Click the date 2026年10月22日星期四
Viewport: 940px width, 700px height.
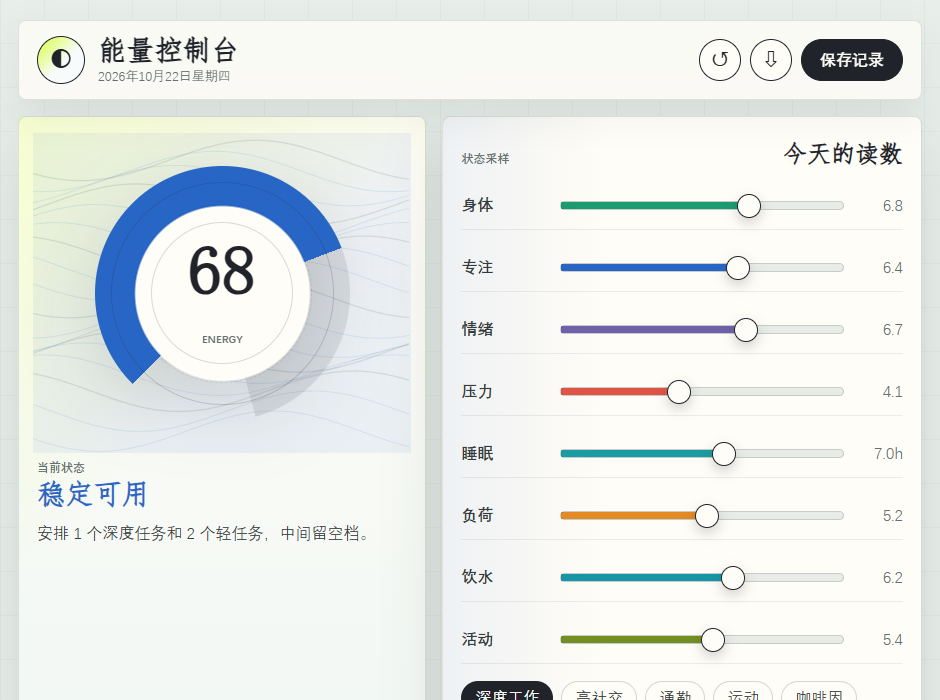coord(164,76)
